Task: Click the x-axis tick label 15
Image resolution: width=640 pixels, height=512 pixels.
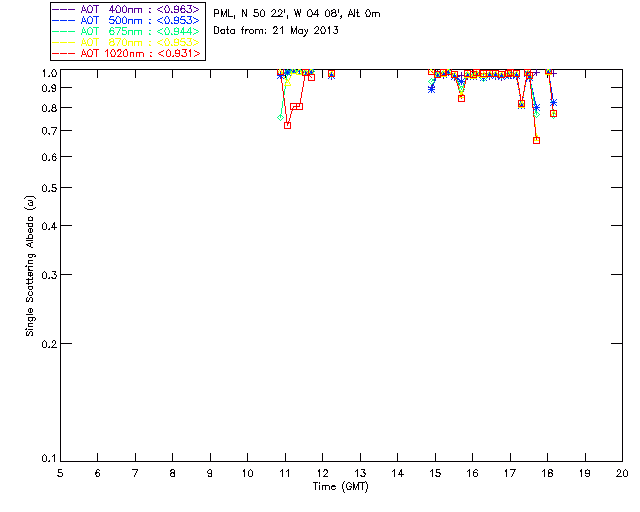Action: (435, 473)
